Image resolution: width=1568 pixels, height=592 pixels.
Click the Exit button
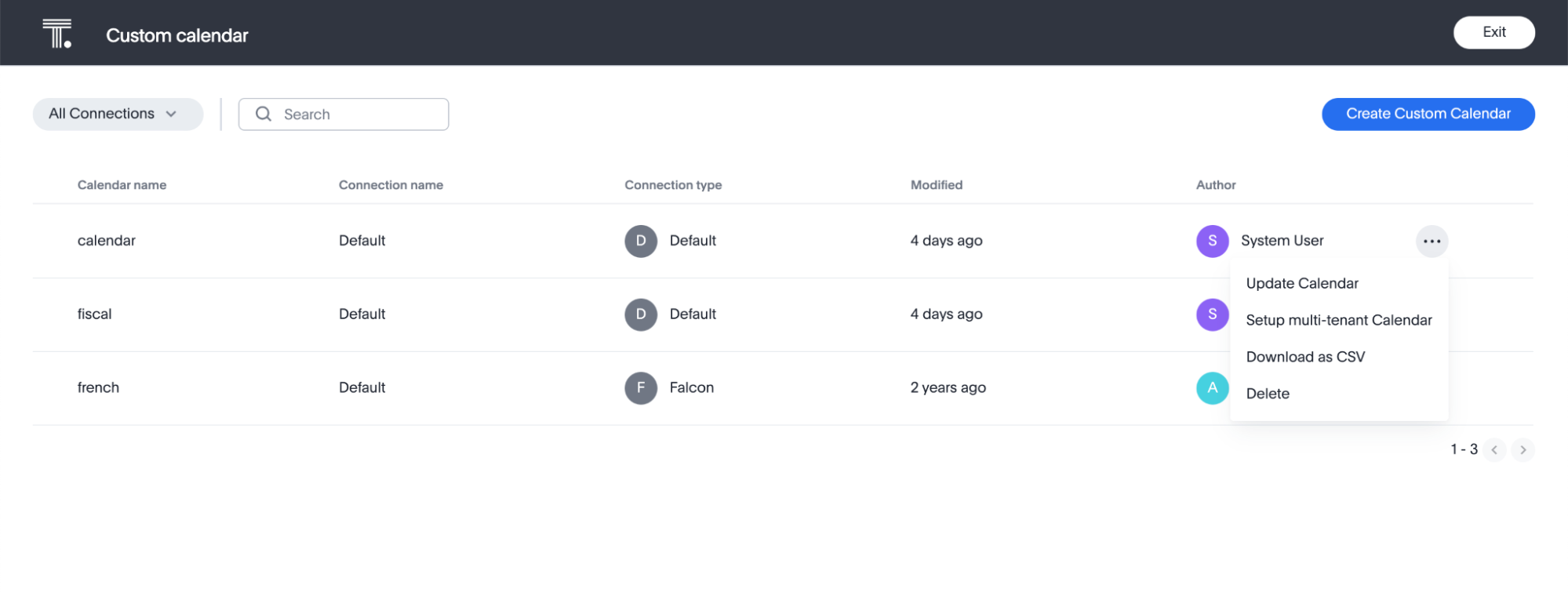[x=1493, y=32]
